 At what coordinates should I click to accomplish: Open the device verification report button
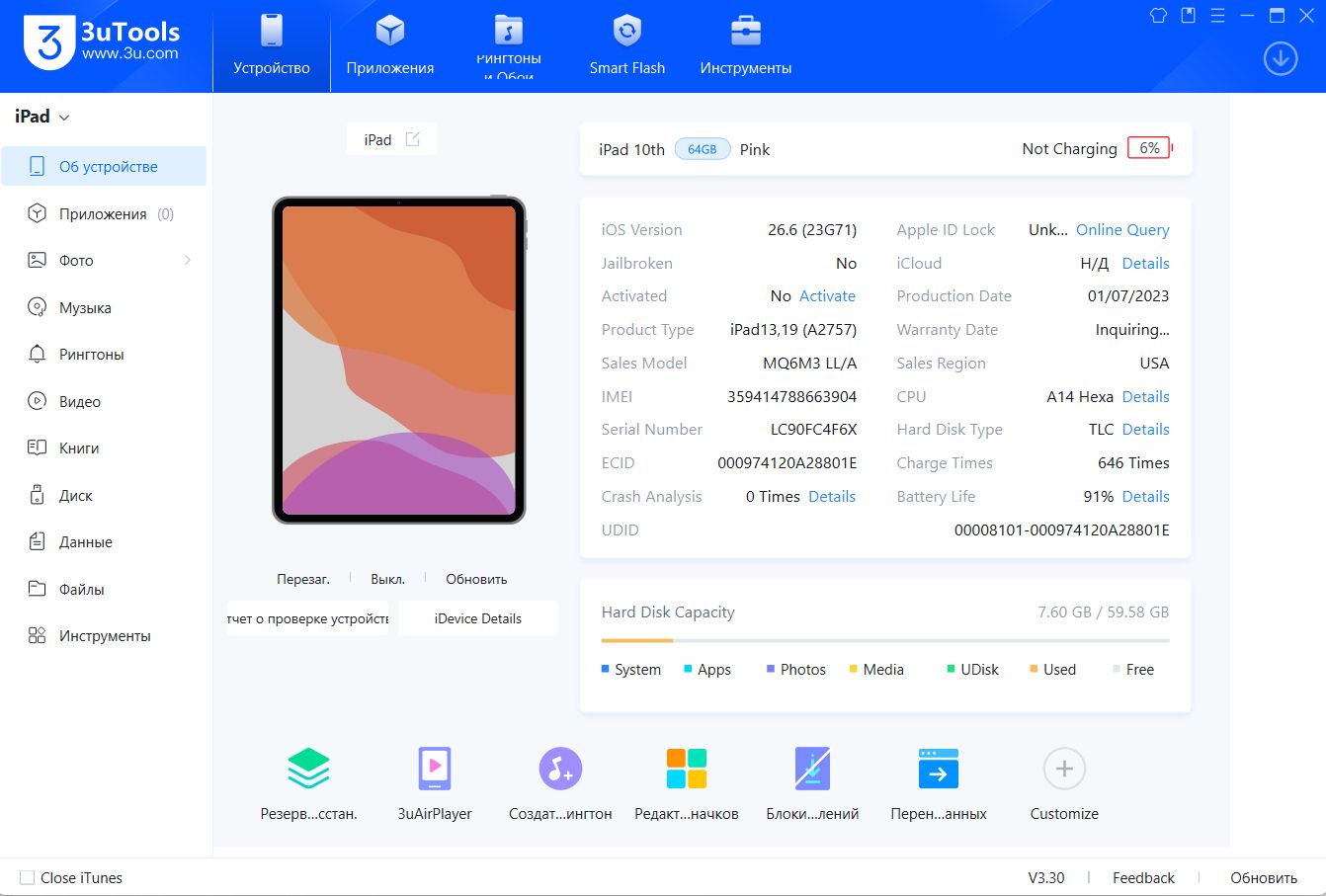[x=308, y=618]
